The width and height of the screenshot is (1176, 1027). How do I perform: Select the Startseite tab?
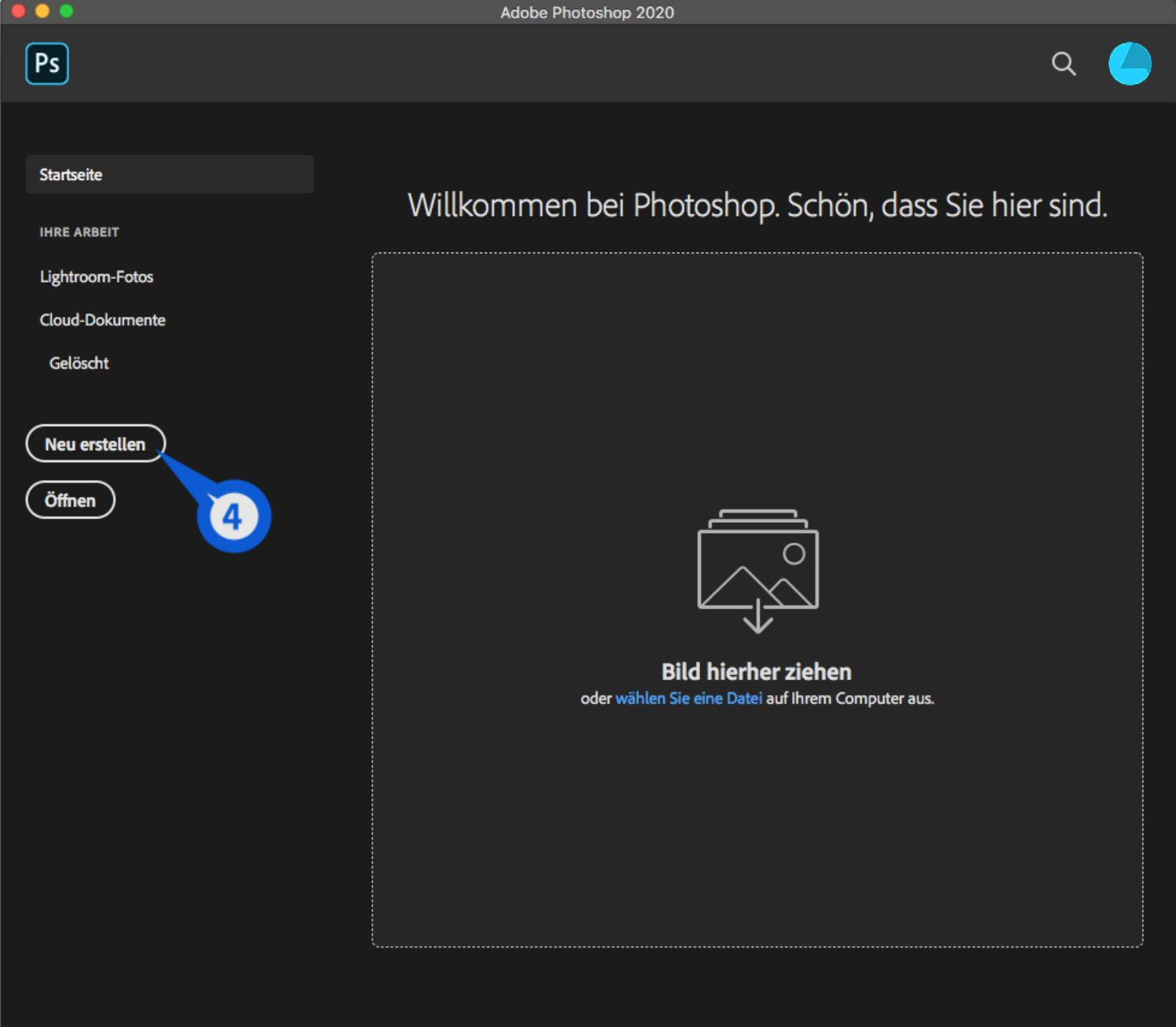click(x=170, y=174)
